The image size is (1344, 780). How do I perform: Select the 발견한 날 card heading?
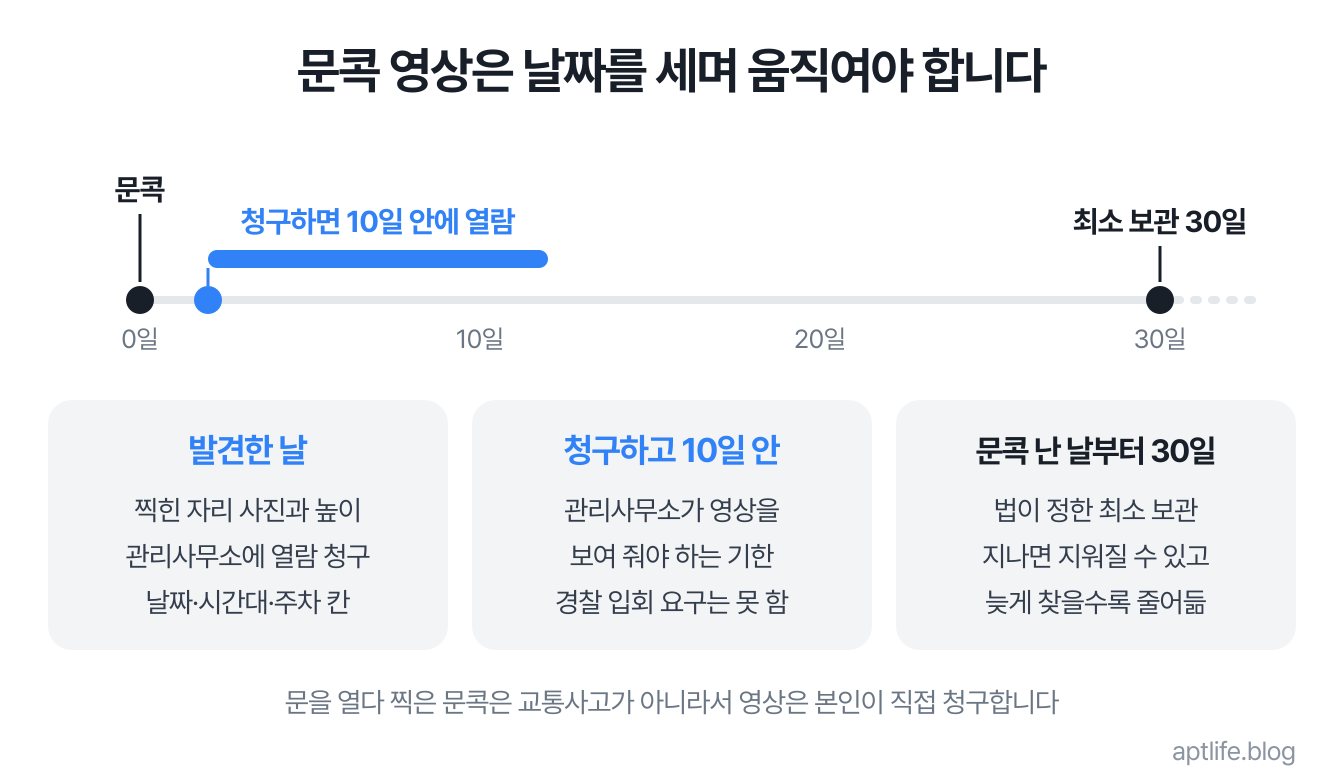(x=248, y=451)
